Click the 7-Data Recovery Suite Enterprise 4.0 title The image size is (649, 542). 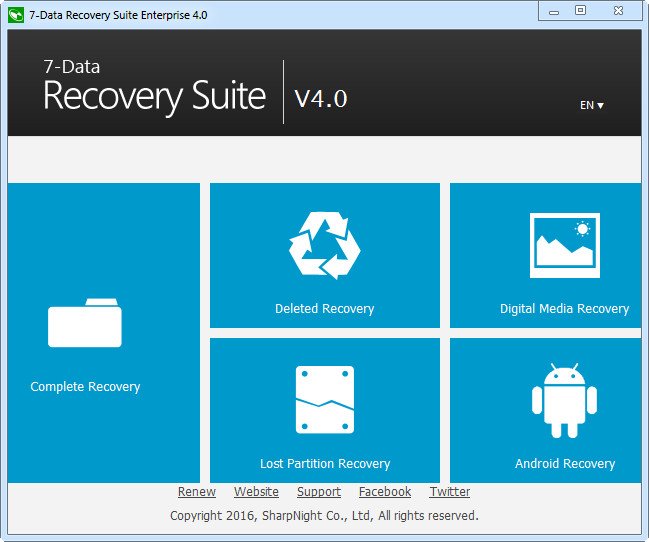click(x=118, y=15)
